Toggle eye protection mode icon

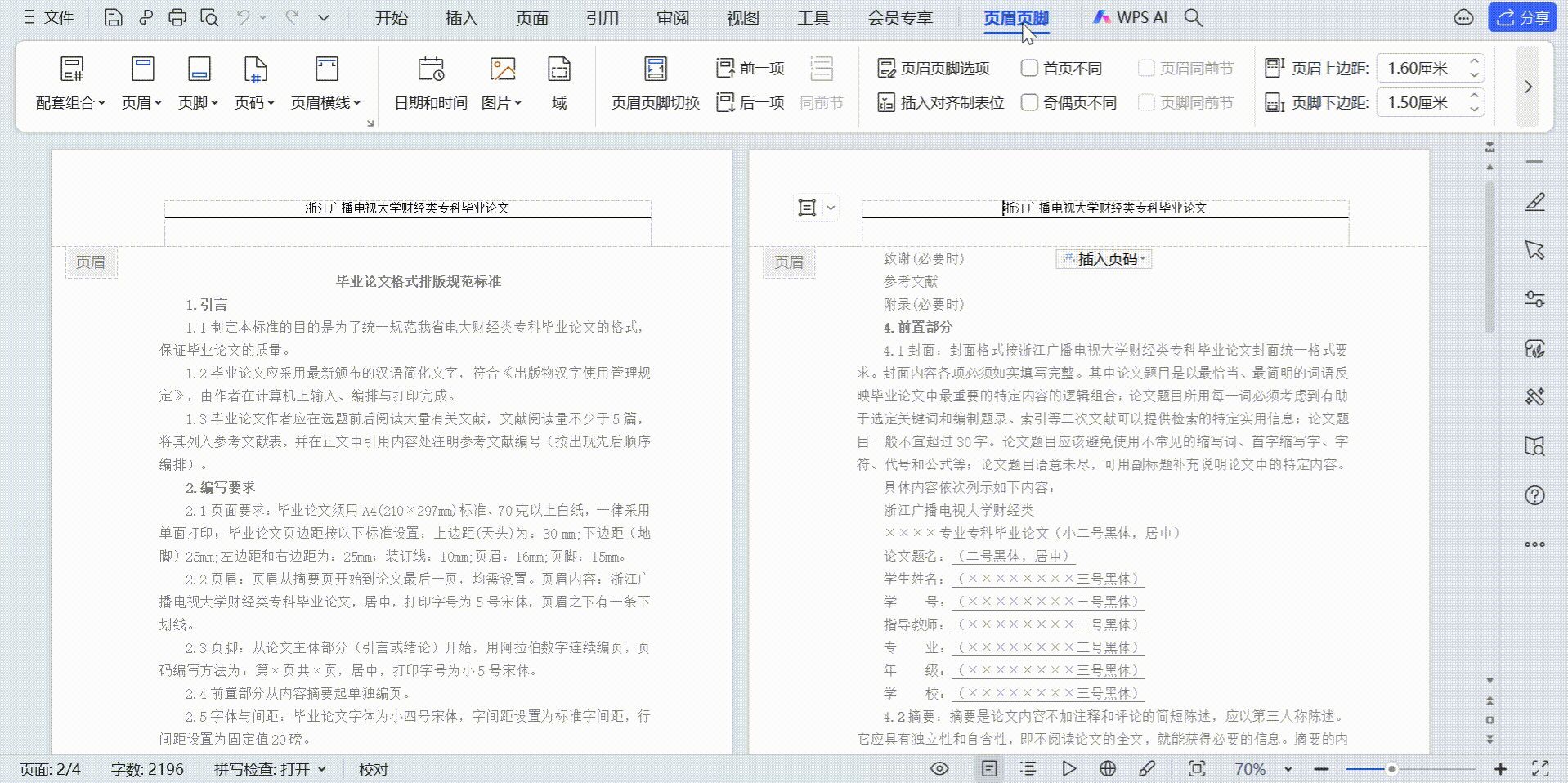coord(940,768)
